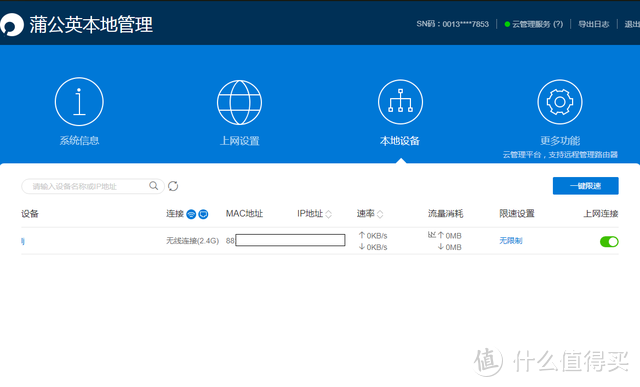The height and width of the screenshot is (387, 640).
Task: Click 云管理平台，支持远程管理路由器 text
Action: point(560,155)
